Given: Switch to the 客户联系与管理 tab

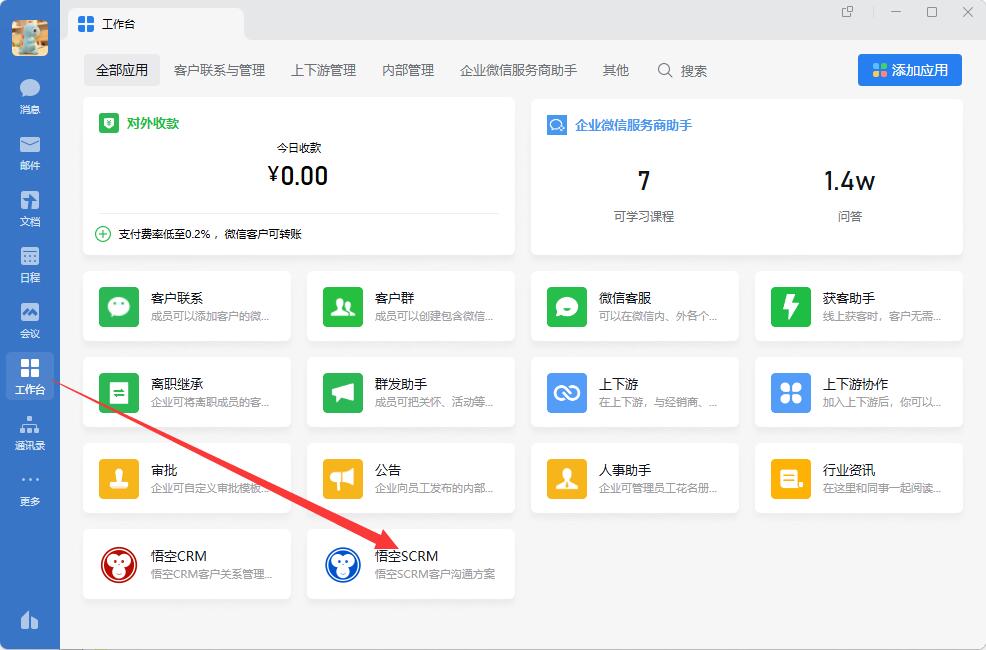Looking at the screenshot, I should tap(219, 70).
